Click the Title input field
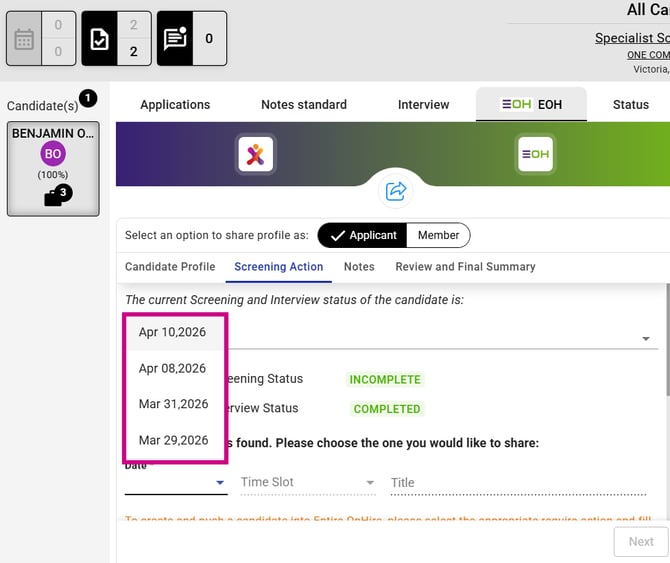This screenshot has width=670, height=563. click(517, 482)
